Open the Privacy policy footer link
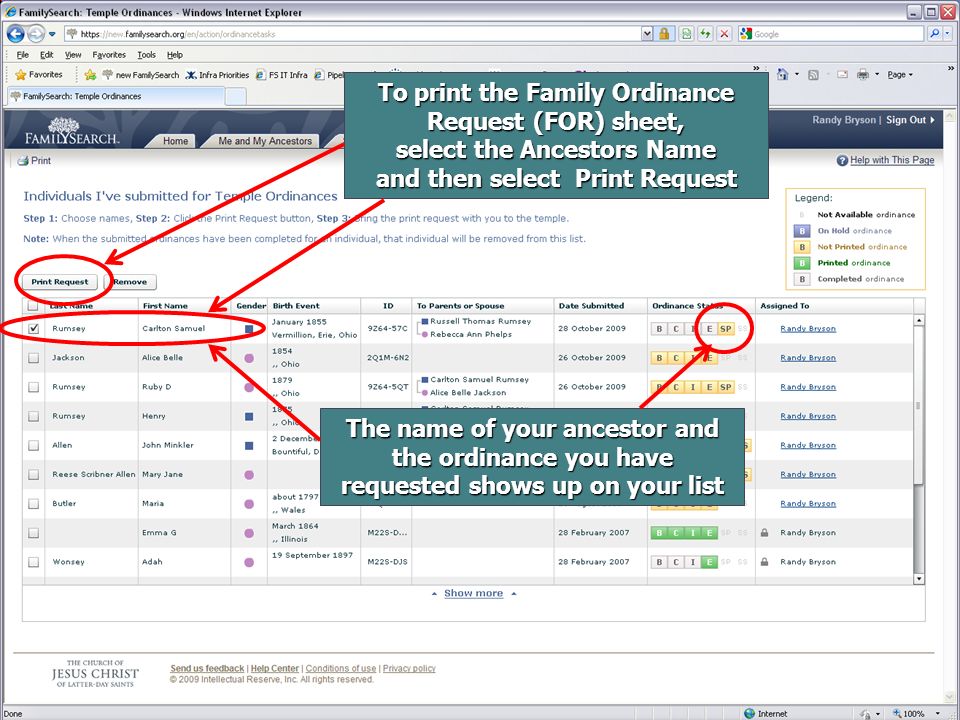 pos(409,669)
